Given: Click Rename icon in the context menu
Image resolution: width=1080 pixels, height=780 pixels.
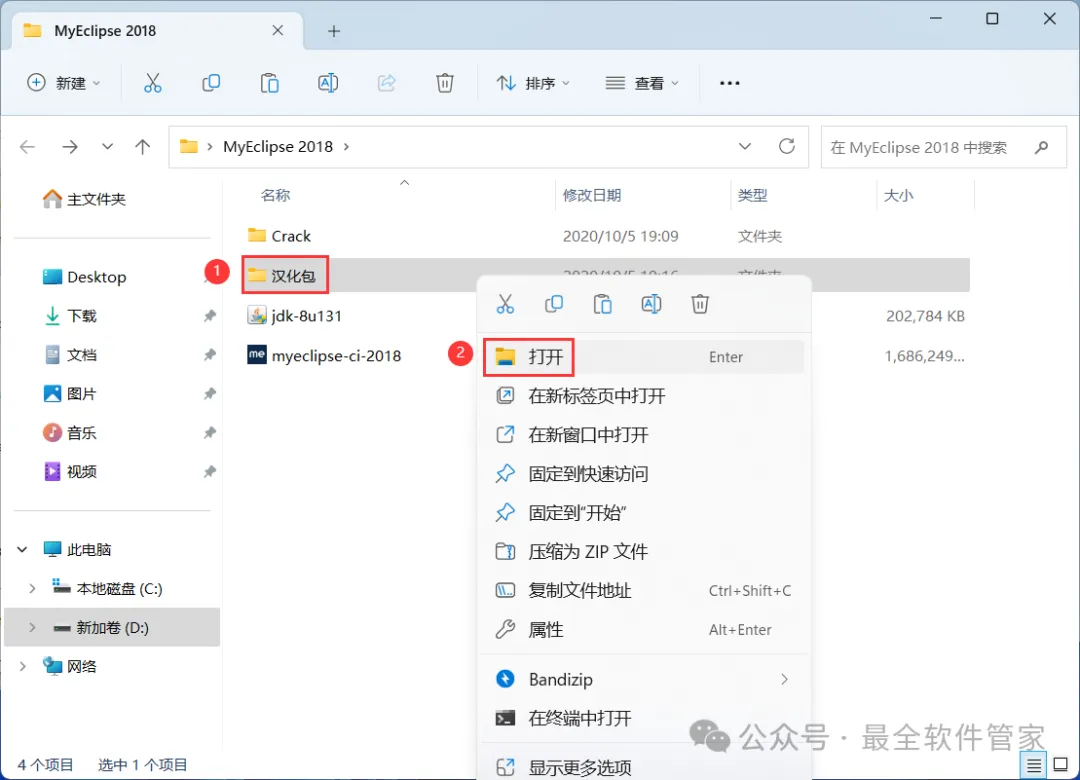Looking at the screenshot, I should [652, 304].
